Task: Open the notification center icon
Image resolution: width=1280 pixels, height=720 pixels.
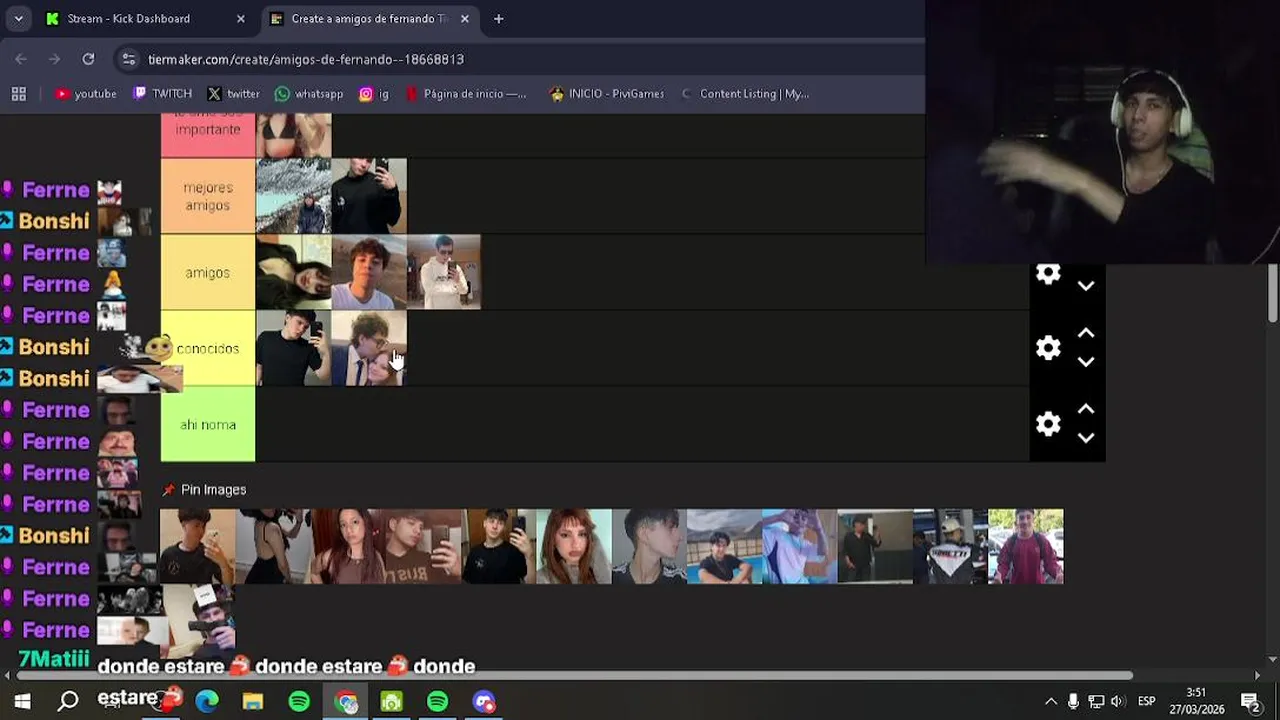Action: pos(1250,701)
